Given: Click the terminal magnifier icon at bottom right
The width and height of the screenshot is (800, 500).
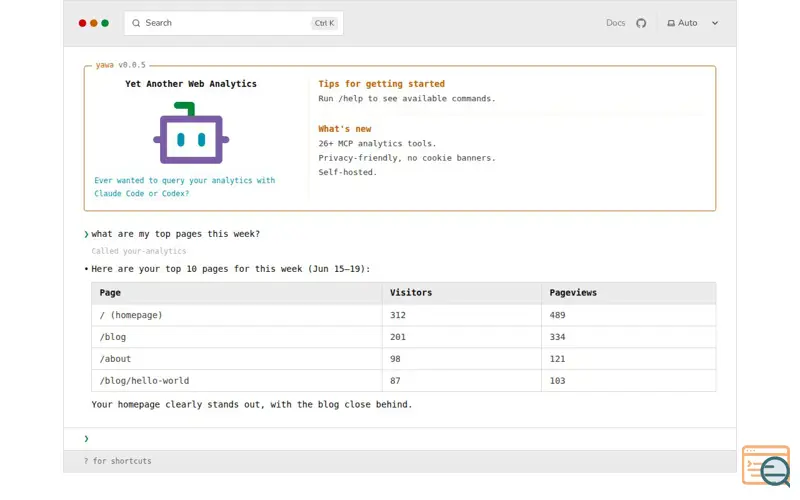Looking at the screenshot, I should pos(766,466).
